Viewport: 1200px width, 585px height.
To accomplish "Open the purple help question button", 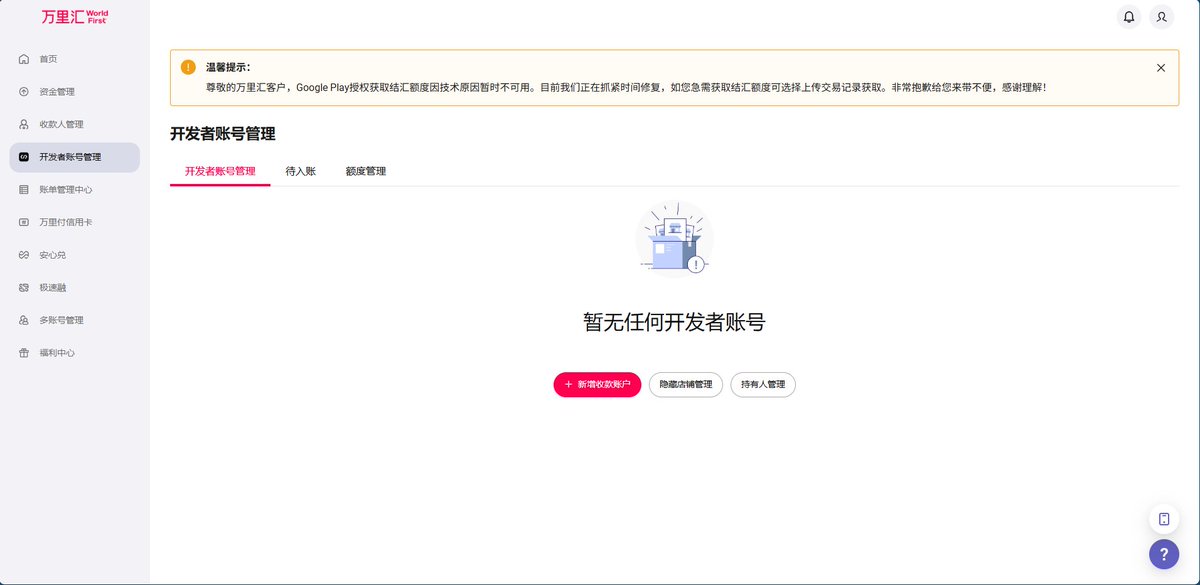I will tap(1164, 554).
